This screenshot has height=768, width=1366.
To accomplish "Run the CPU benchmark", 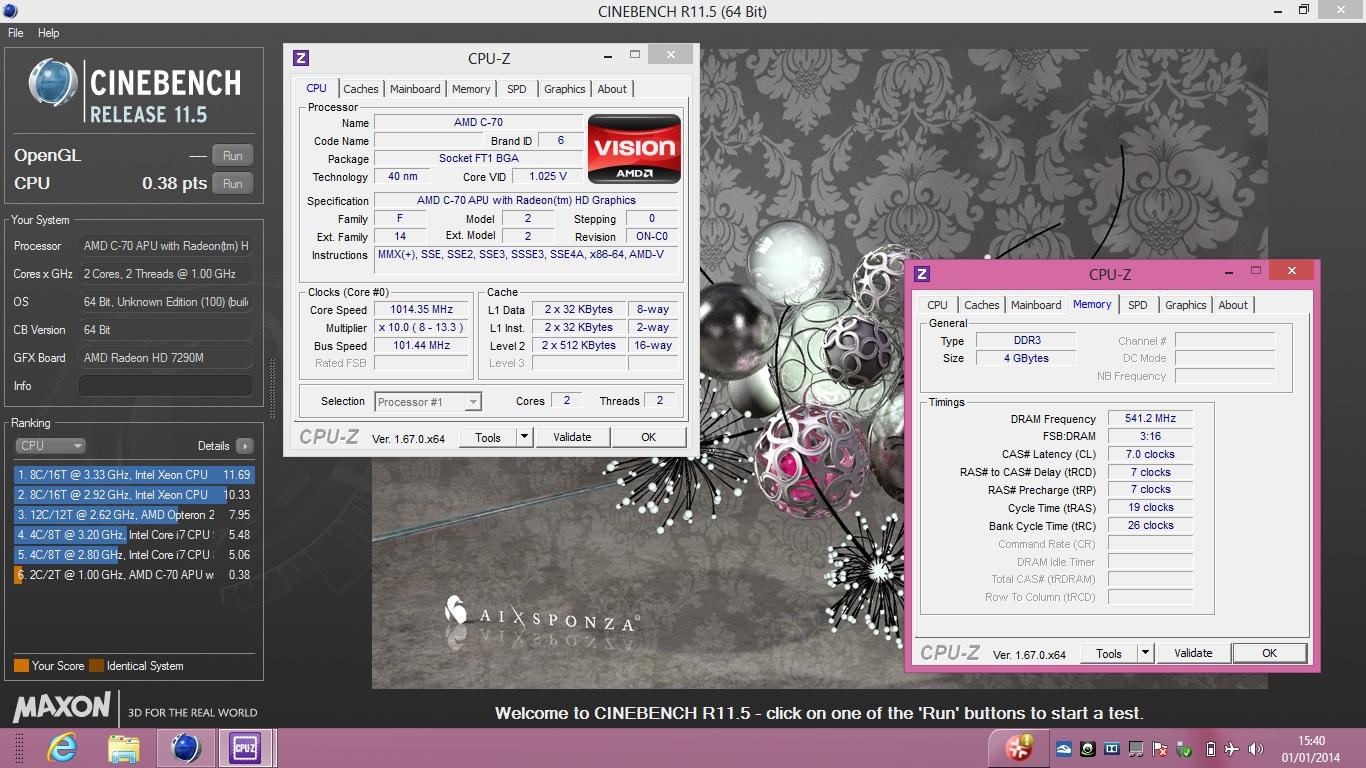I will click(x=233, y=184).
